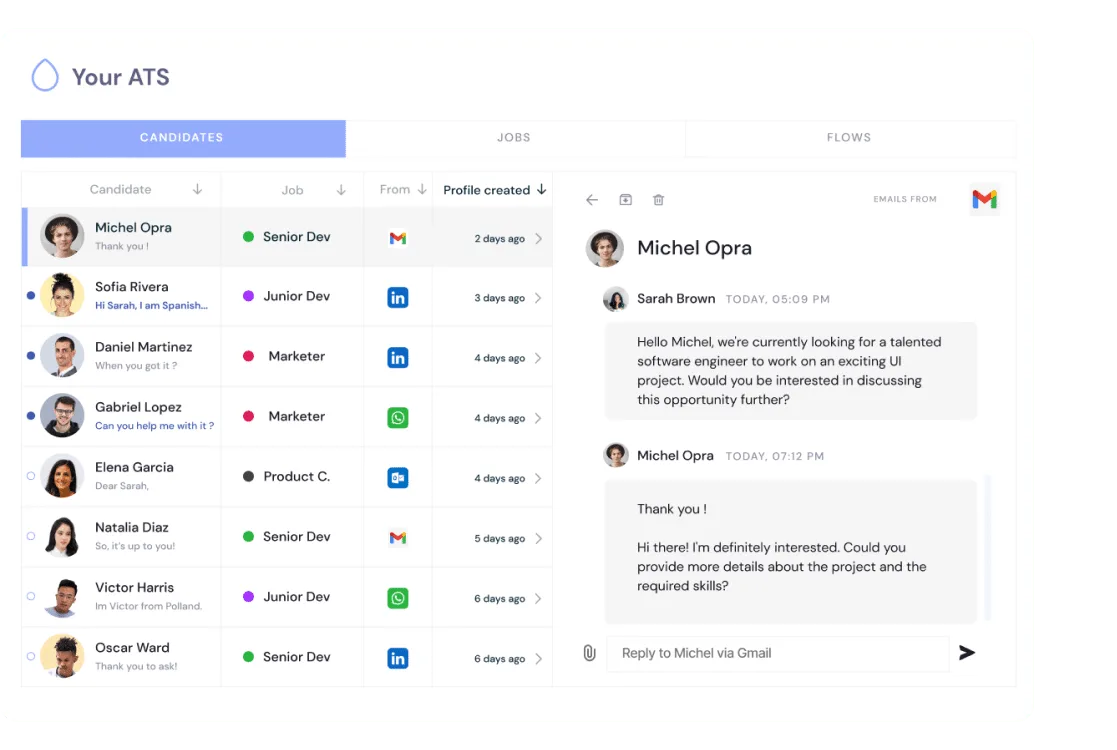Click the WhatsApp icon in Gabriel Lopez's row
The width and height of the screenshot is (1117, 750).
pyautogui.click(x=398, y=417)
